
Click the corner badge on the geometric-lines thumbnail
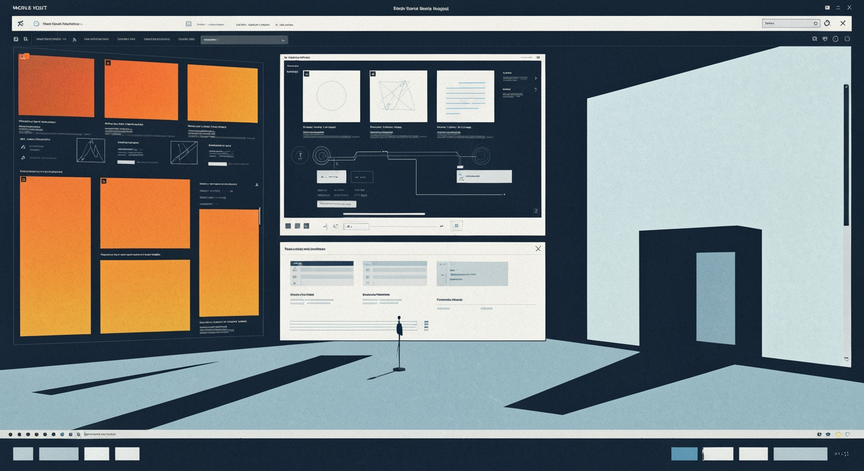pos(373,74)
